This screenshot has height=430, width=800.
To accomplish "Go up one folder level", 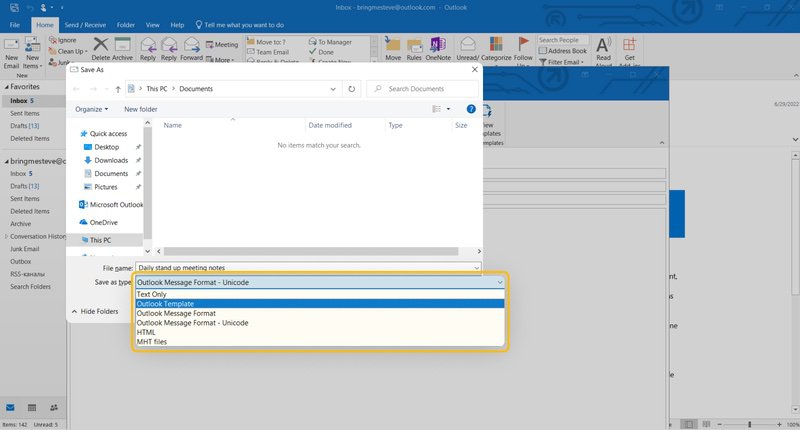I will (118, 89).
